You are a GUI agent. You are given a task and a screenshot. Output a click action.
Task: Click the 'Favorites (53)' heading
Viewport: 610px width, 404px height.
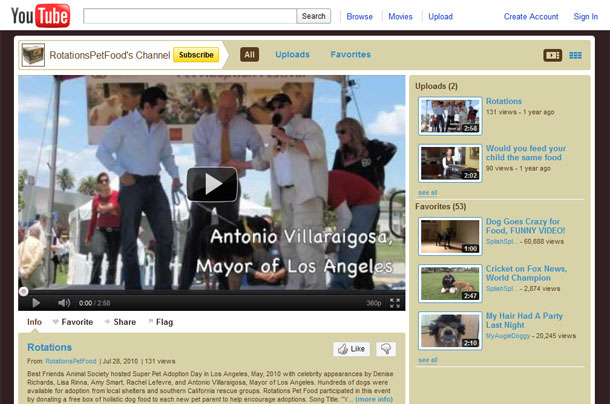point(440,206)
